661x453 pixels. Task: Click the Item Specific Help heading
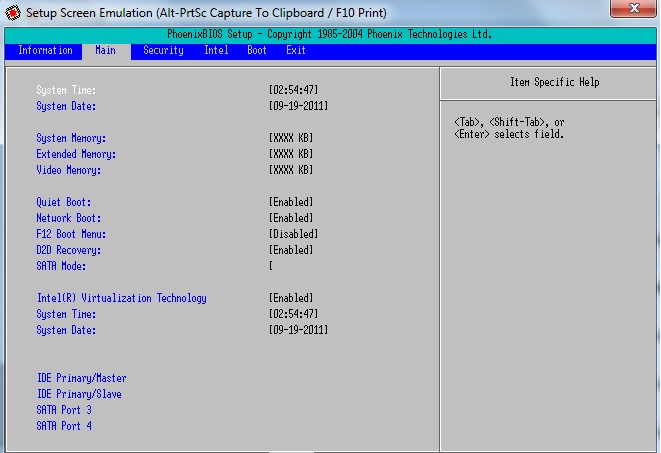[555, 82]
